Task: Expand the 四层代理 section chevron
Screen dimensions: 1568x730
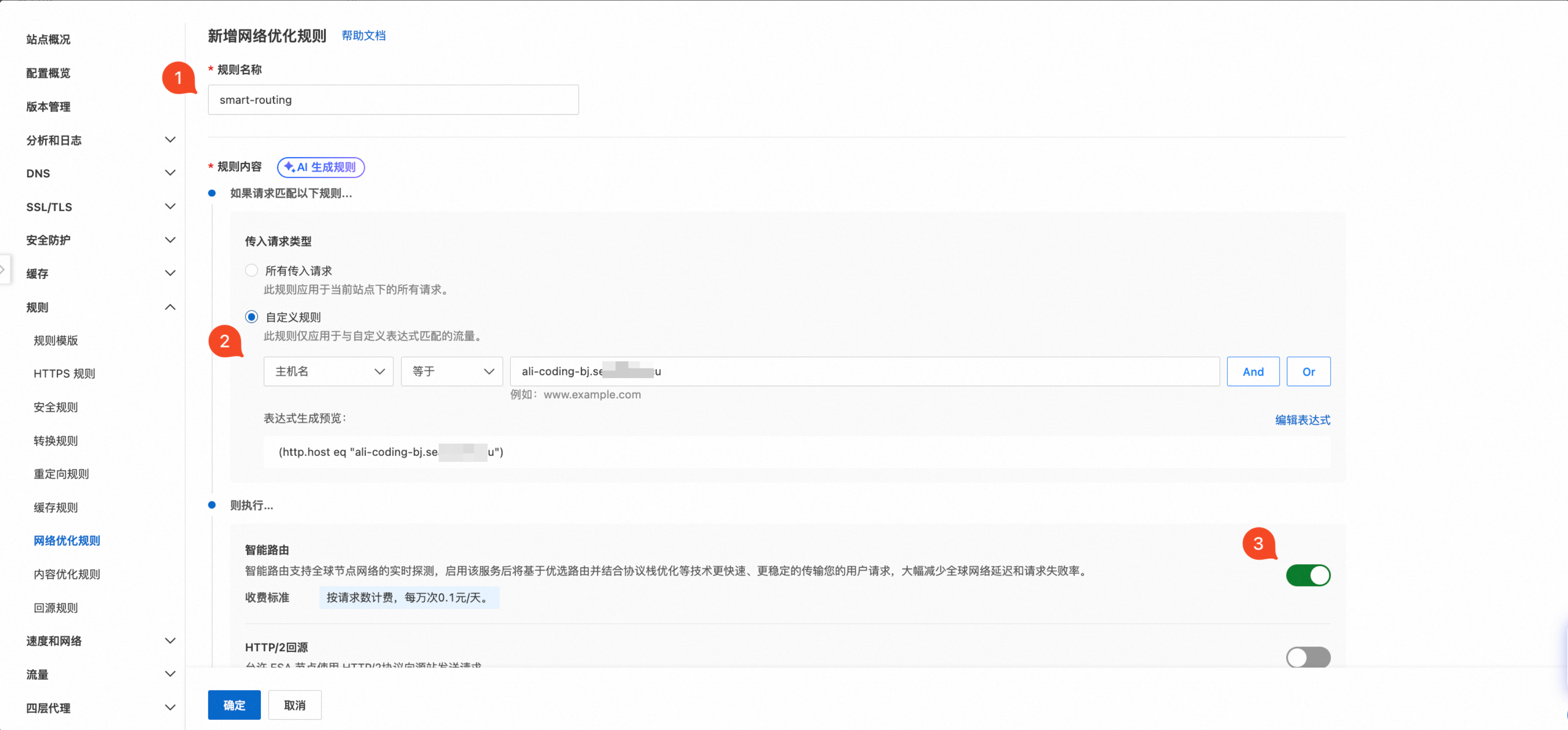Action: tap(170, 707)
